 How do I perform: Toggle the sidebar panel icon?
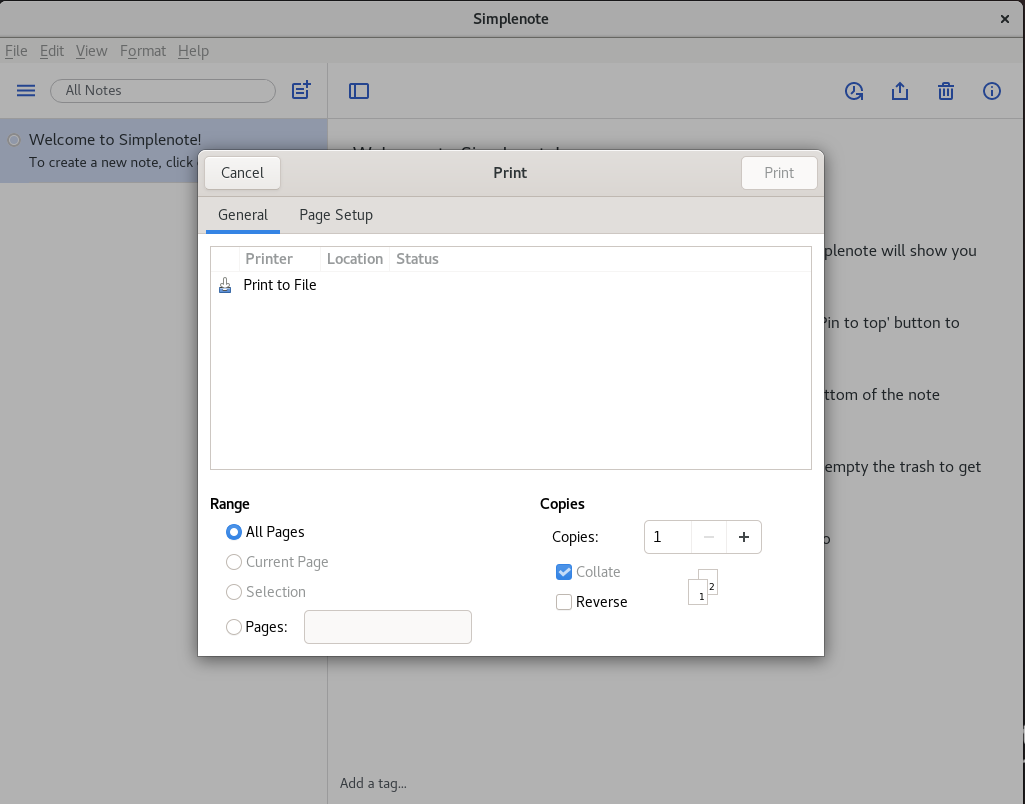pyautogui.click(x=359, y=91)
